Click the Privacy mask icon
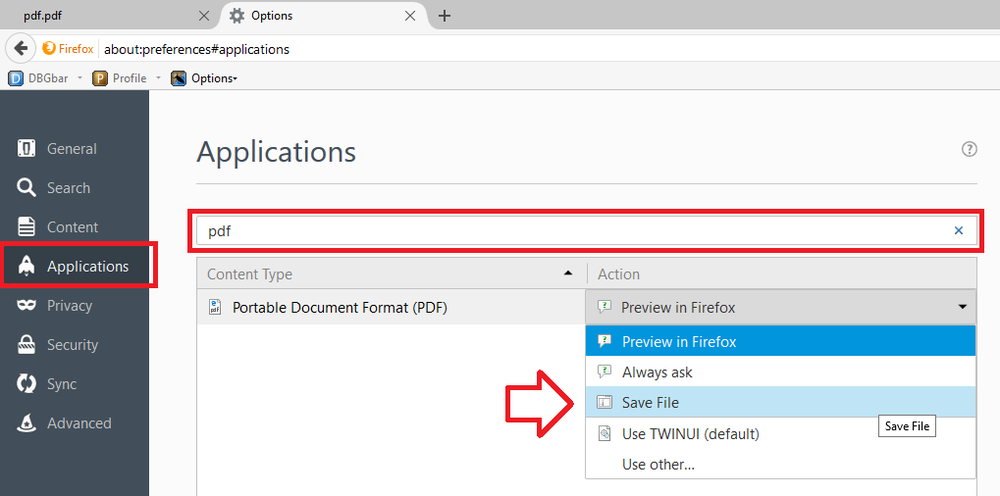Image resolution: width=1000 pixels, height=496 pixels. (x=26, y=306)
